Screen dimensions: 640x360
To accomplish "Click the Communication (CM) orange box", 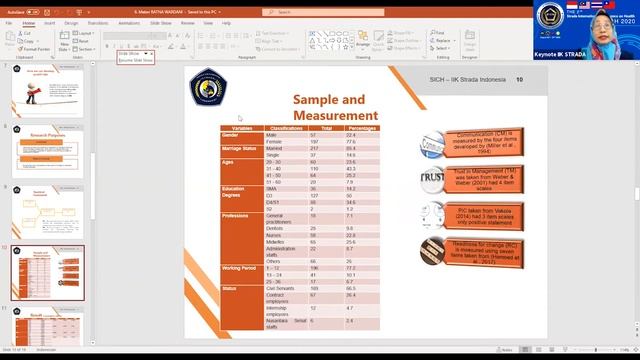I will pos(484,143).
